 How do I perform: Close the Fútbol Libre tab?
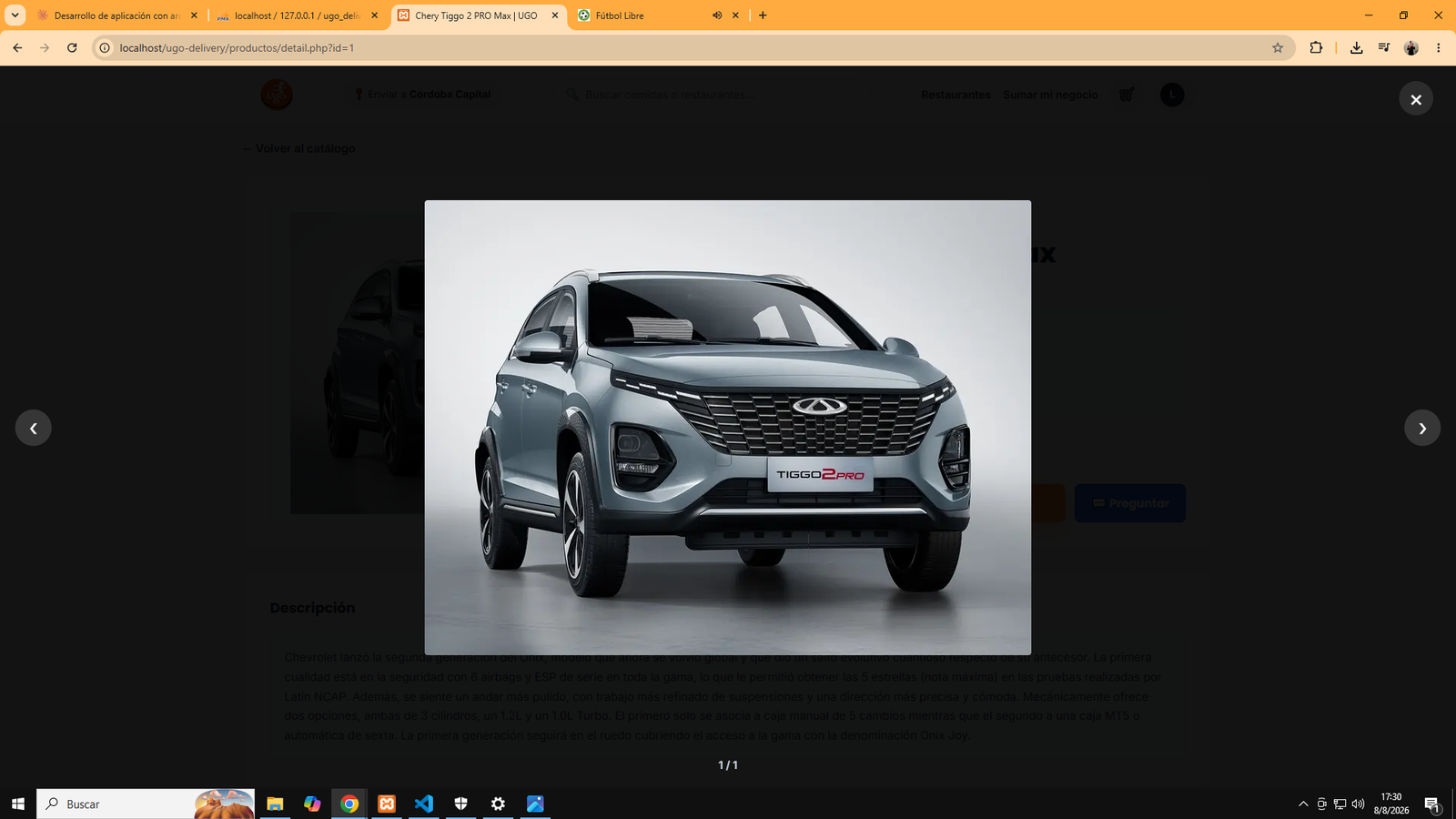[x=735, y=15]
